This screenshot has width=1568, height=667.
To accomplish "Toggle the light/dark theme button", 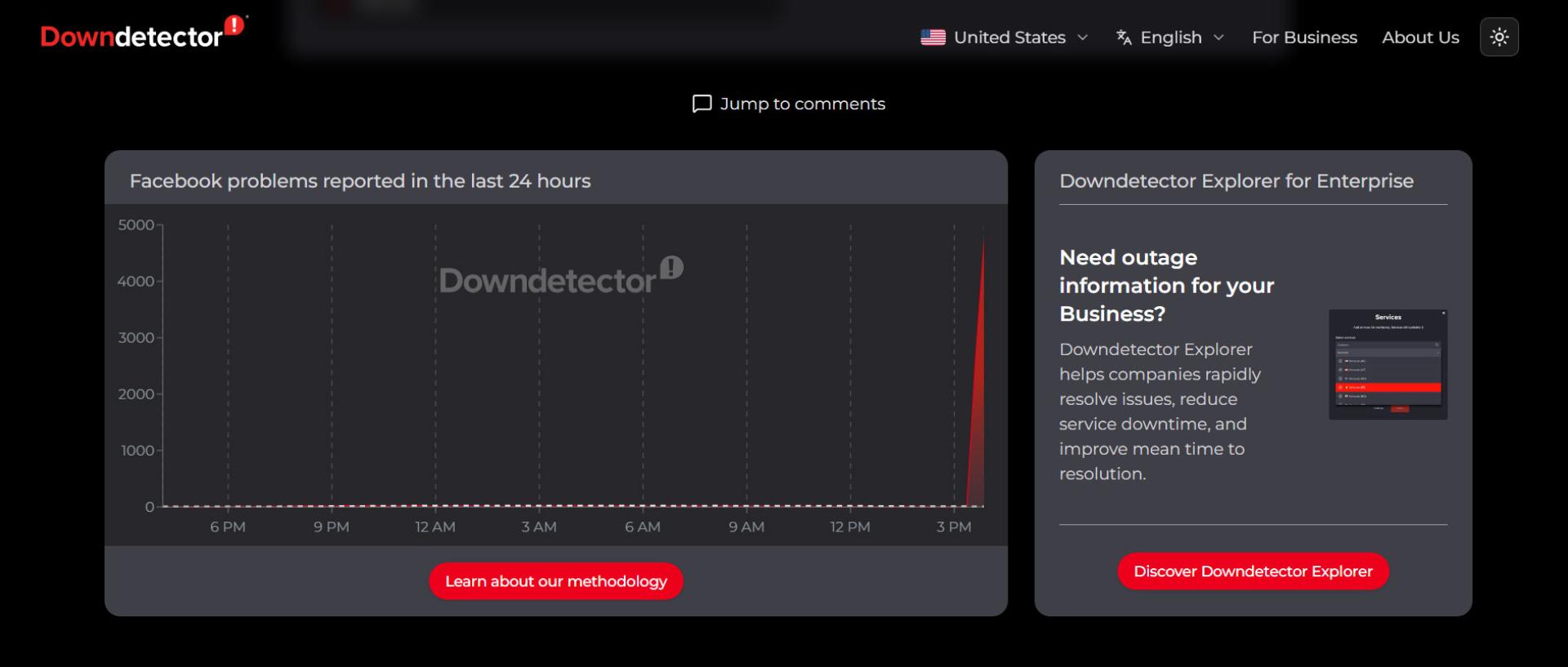I will click(1499, 37).
